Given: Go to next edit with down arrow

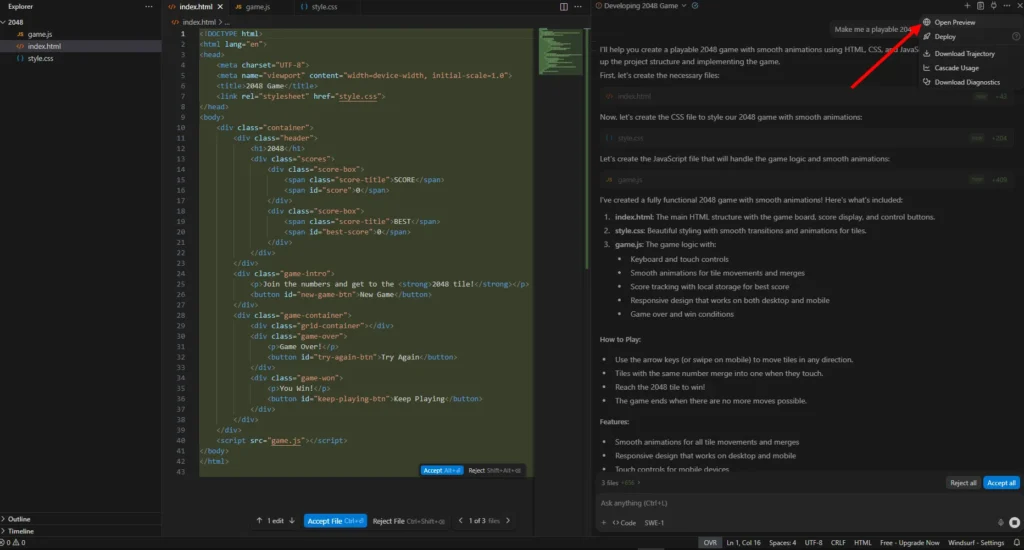Looking at the screenshot, I should pyautogui.click(x=292, y=521).
